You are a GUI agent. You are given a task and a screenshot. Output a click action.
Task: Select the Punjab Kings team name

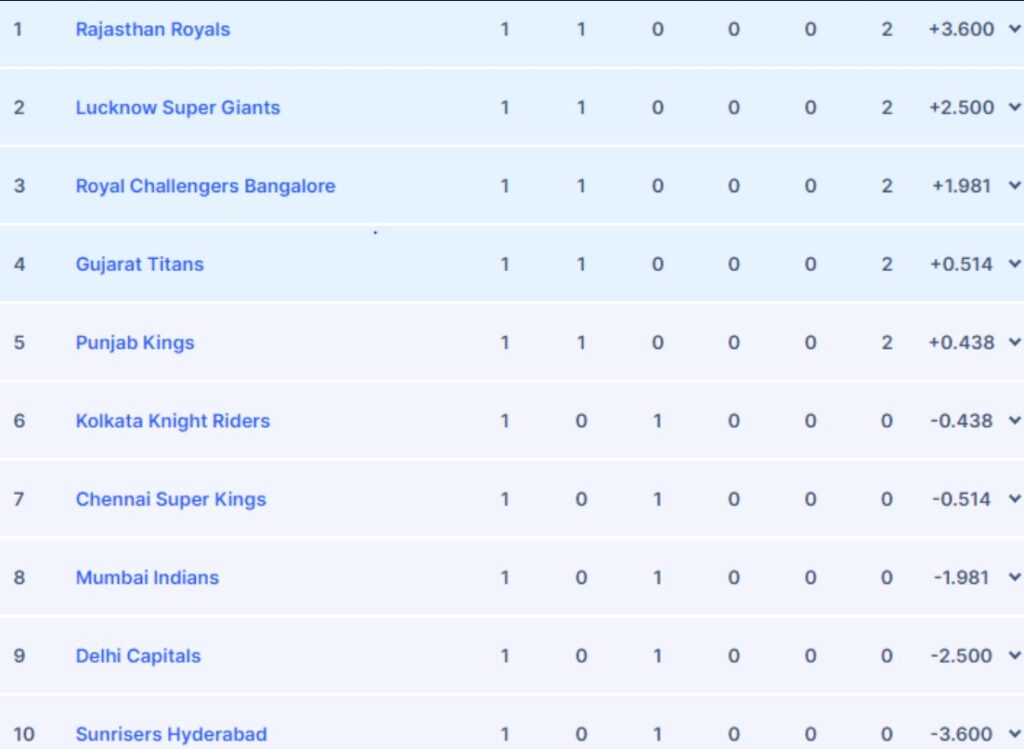click(135, 342)
